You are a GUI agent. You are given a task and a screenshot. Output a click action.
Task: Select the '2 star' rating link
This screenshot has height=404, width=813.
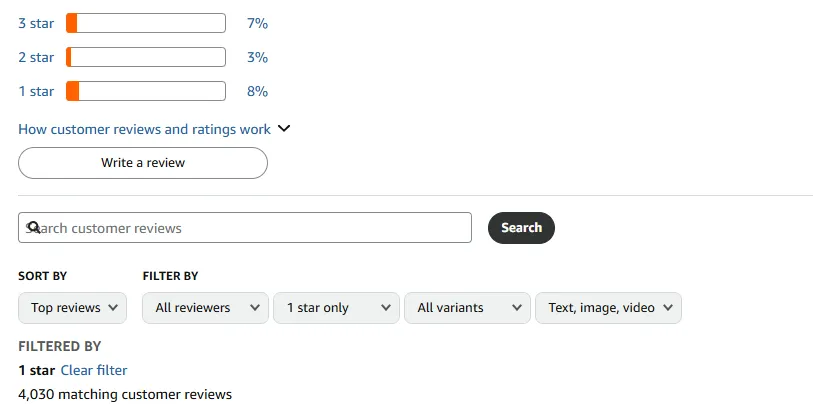pyautogui.click(x=36, y=57)
